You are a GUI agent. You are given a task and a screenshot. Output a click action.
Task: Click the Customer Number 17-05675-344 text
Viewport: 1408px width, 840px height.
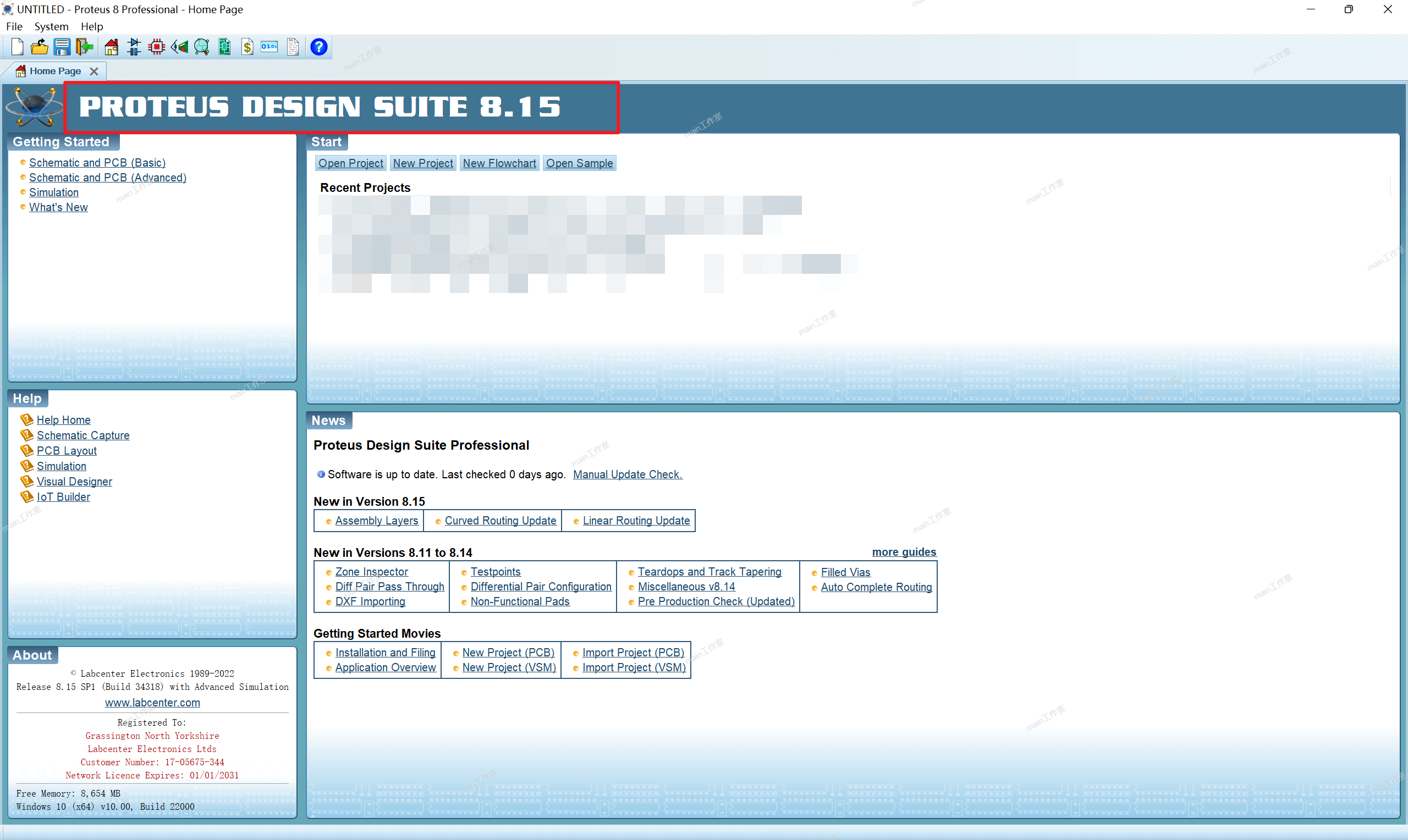click(x=152, y=762)
